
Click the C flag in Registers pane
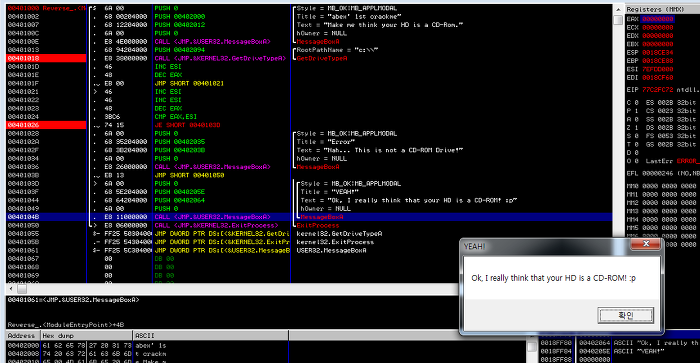[x=633, y=103]
